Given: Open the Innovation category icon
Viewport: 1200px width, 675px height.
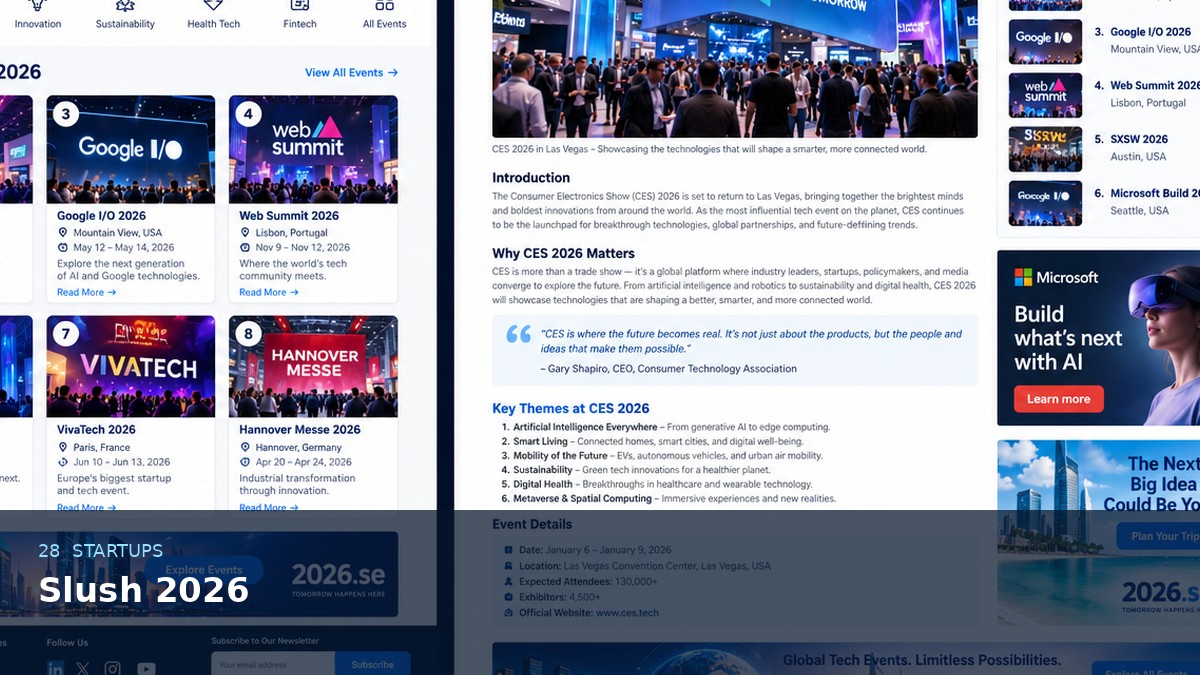Looking at the screenshot, I should [38, 5].
